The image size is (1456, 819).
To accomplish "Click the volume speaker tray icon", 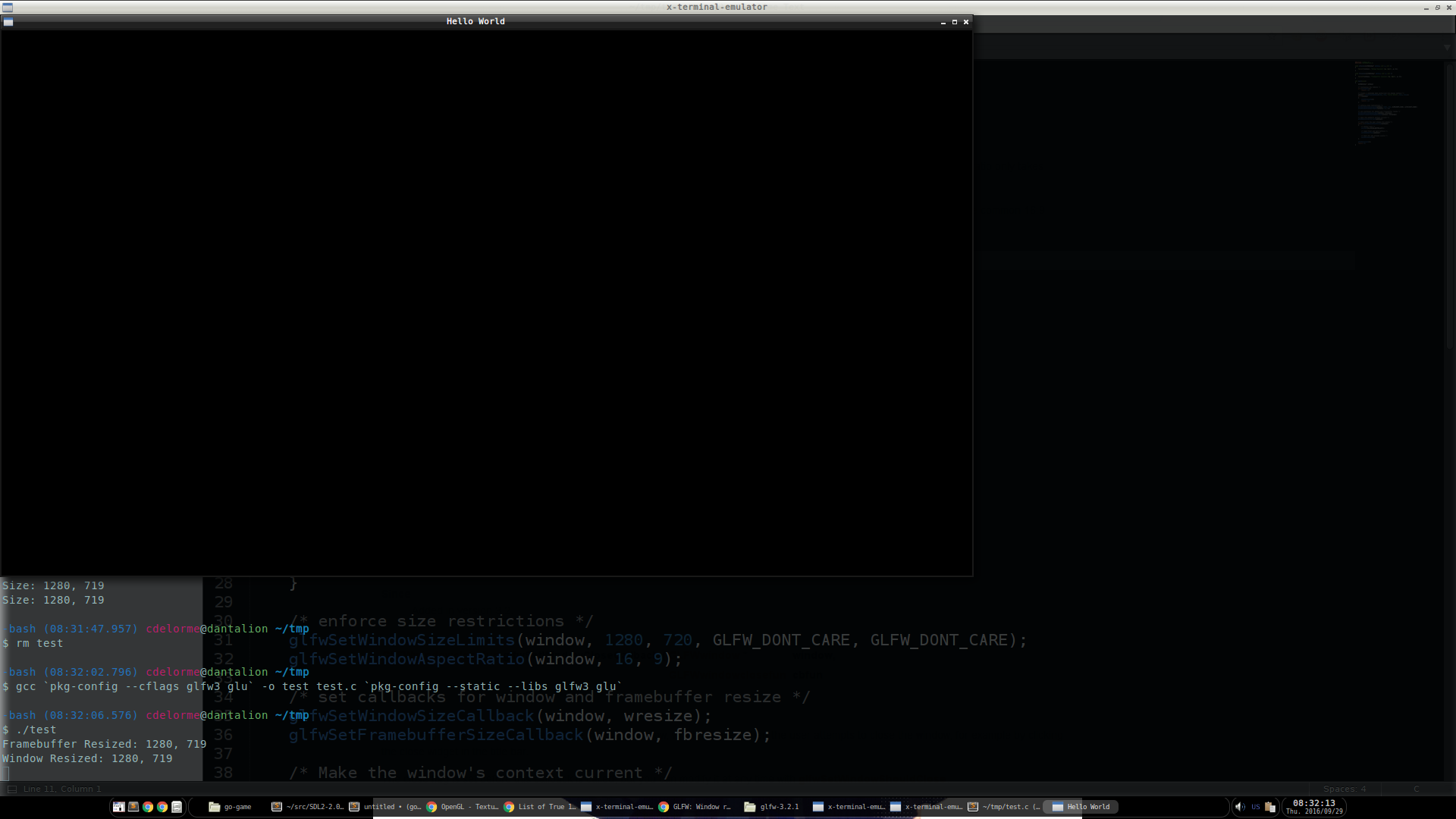I will pos(1239,807).
